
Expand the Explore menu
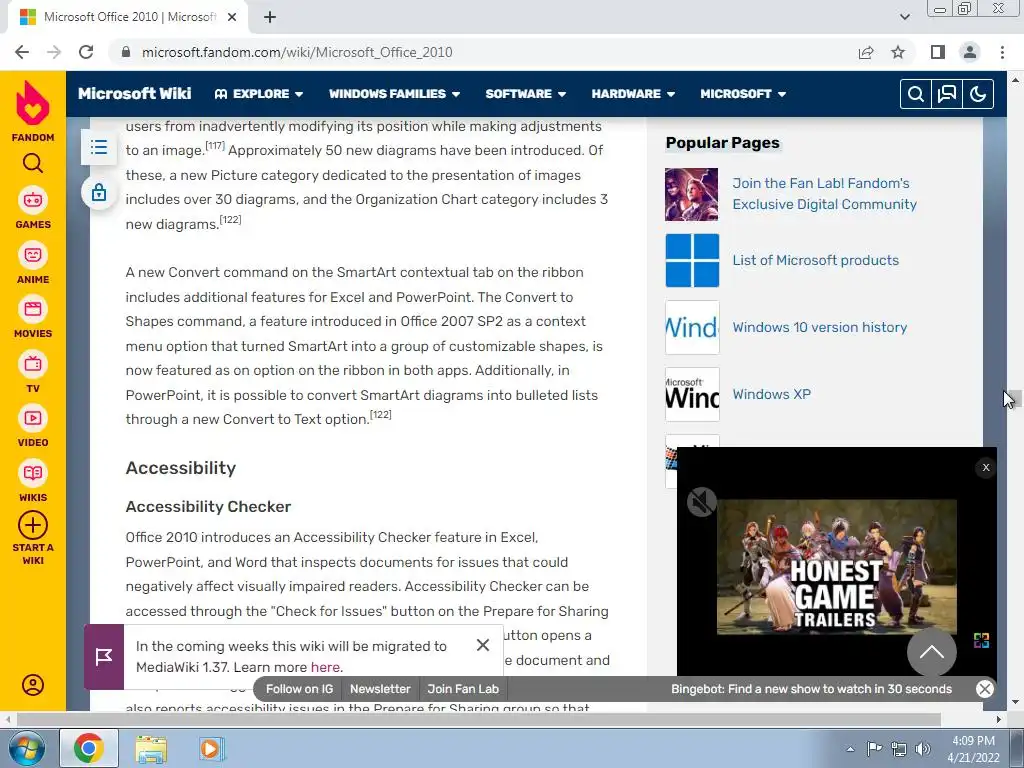click(x=259, y=94)
